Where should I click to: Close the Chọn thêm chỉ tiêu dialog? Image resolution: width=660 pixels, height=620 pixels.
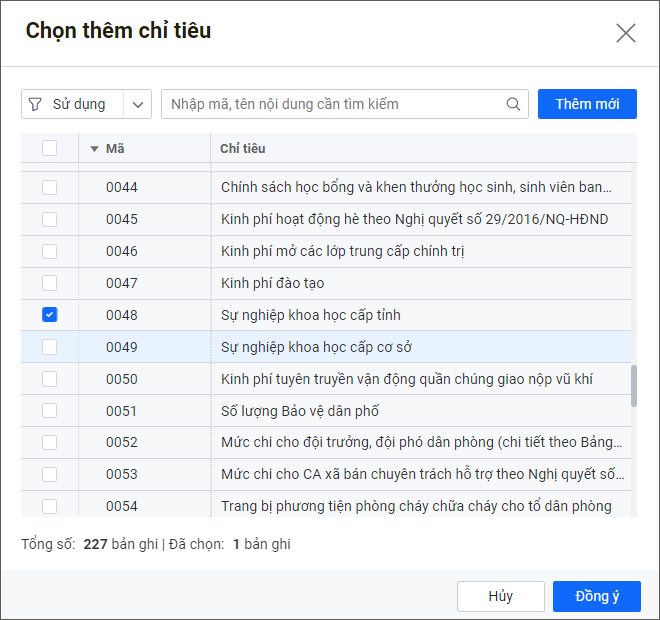point(626,33)
